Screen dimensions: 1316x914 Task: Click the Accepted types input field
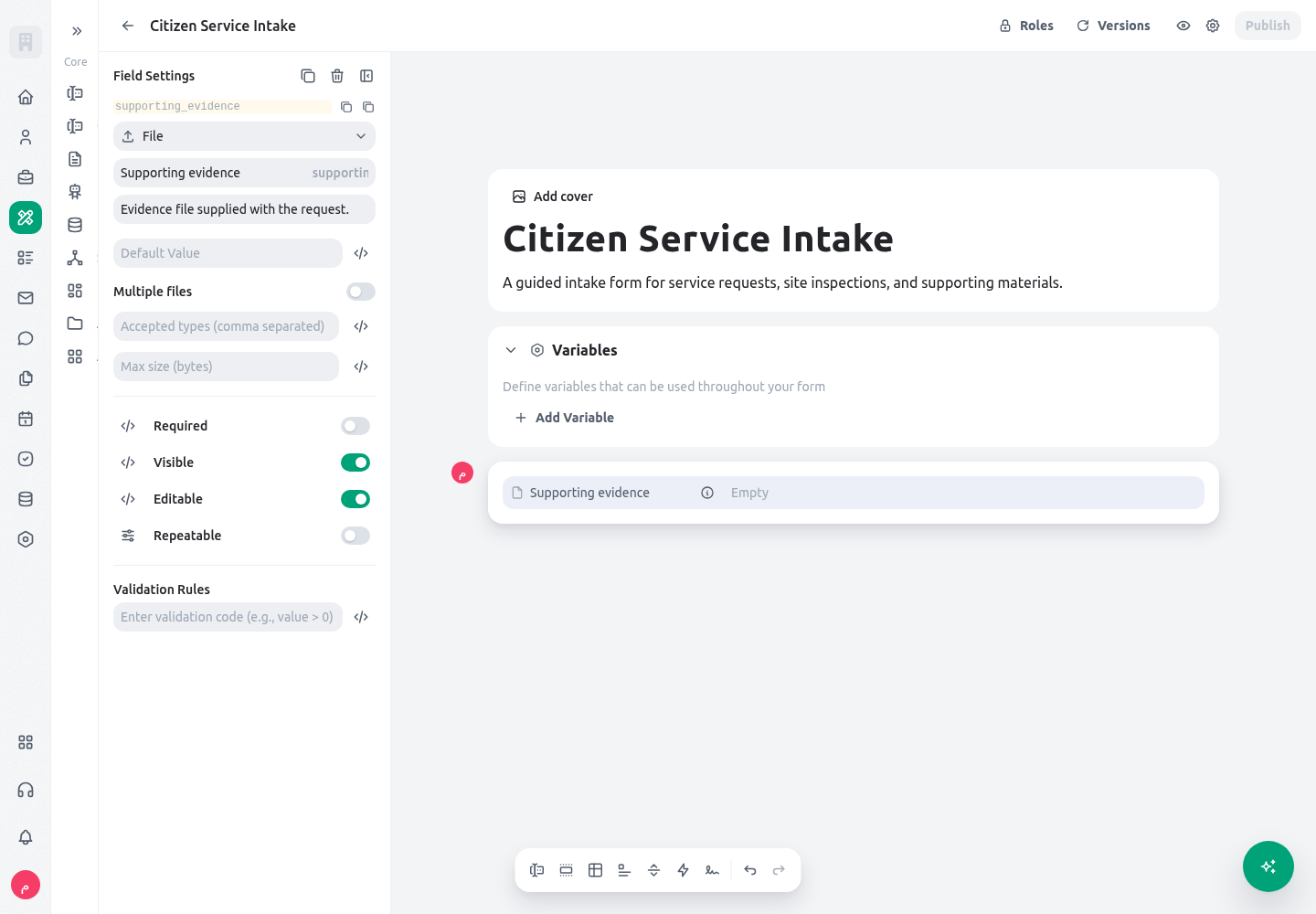[x=226, y=326]
